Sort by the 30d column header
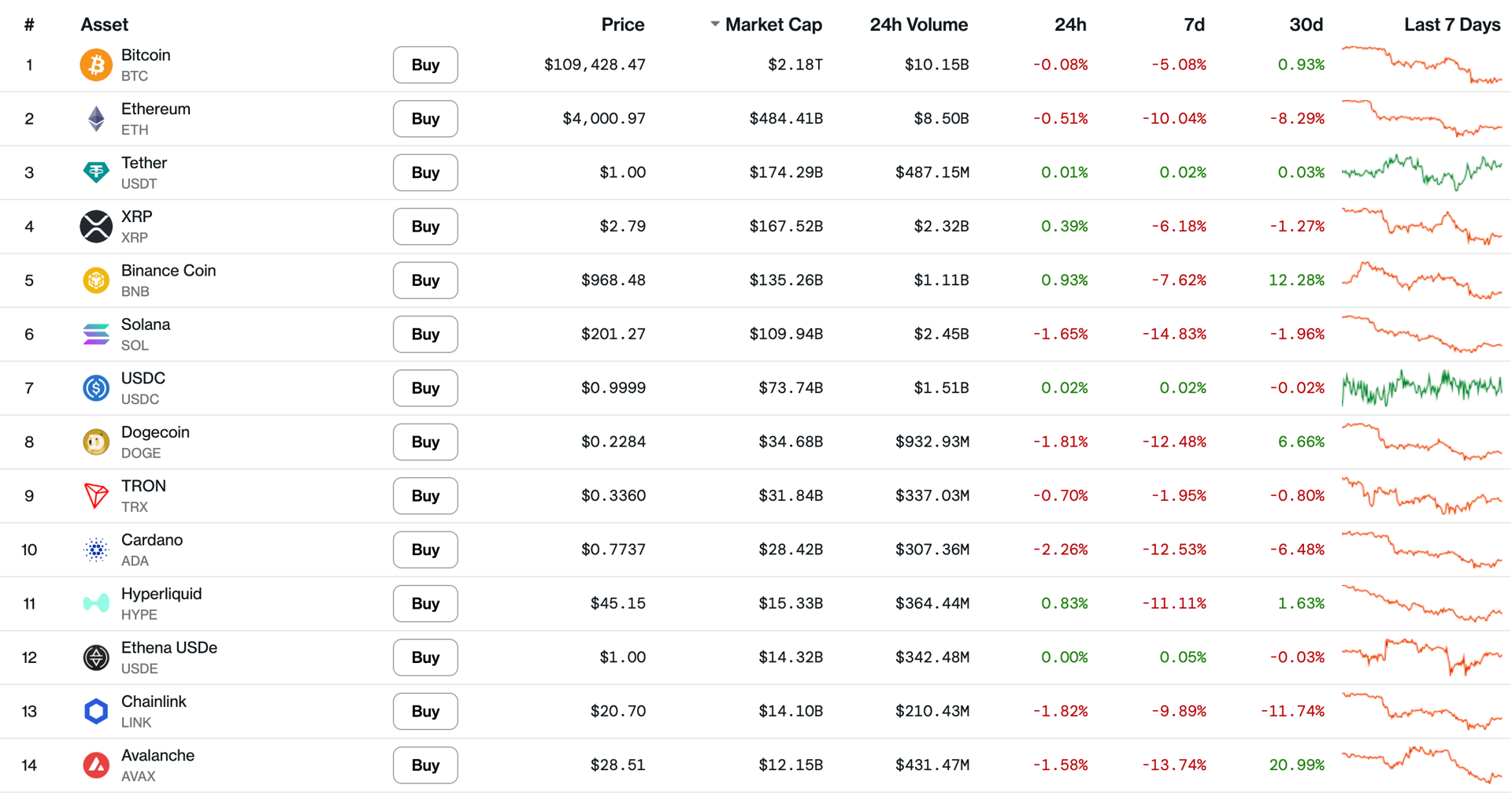Image resolution: width=1512 pixels, height=796 pixels. coord(1306,24)
